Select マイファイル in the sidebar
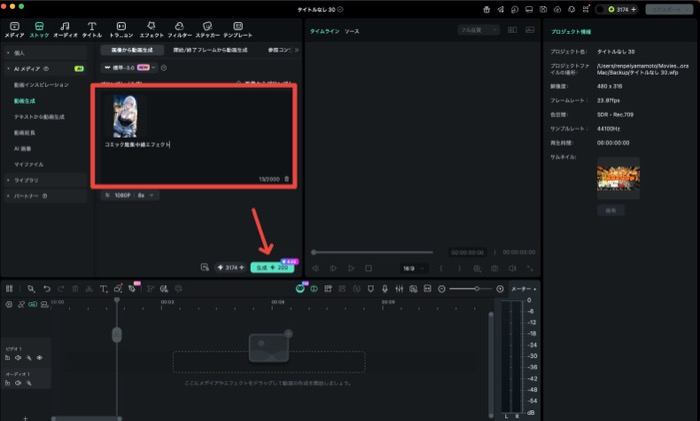The height and width of the screenshot is (421, 700). coord(29,164)
